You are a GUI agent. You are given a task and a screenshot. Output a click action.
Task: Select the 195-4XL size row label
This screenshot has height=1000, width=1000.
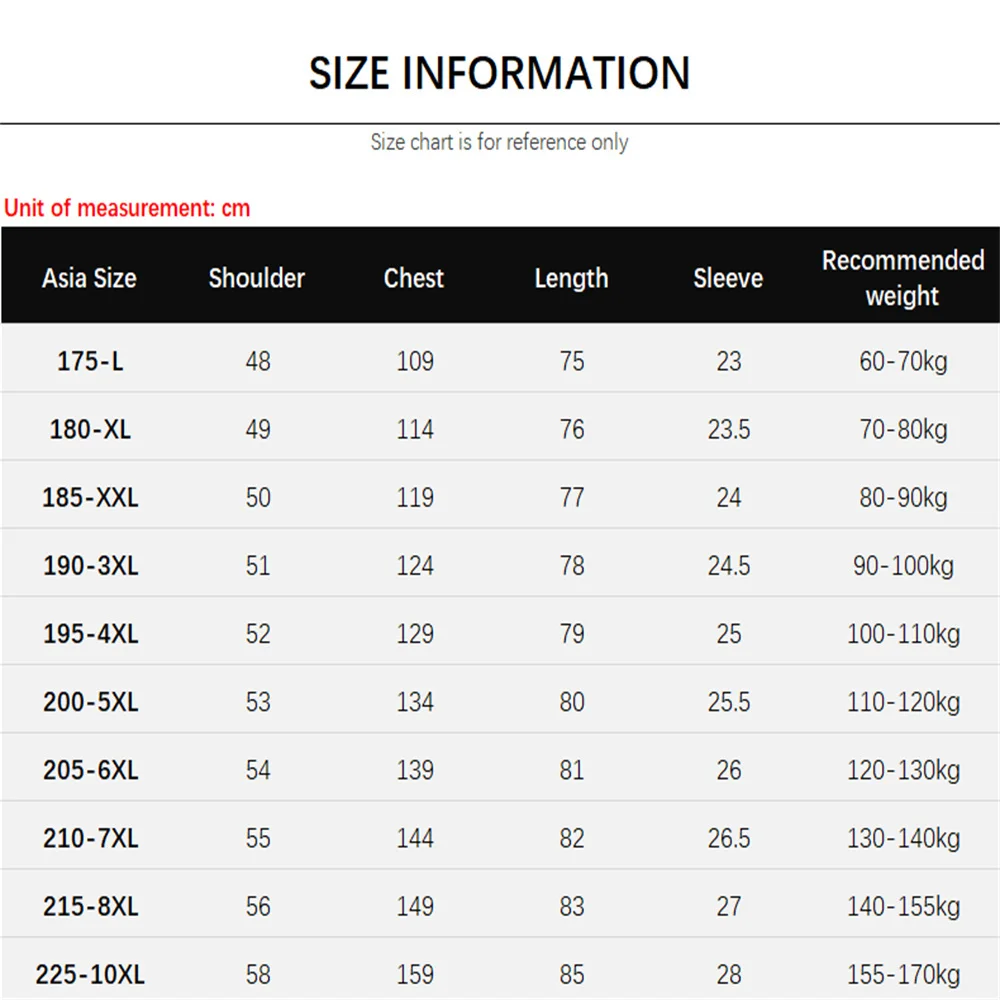click(x=90, y=634)
